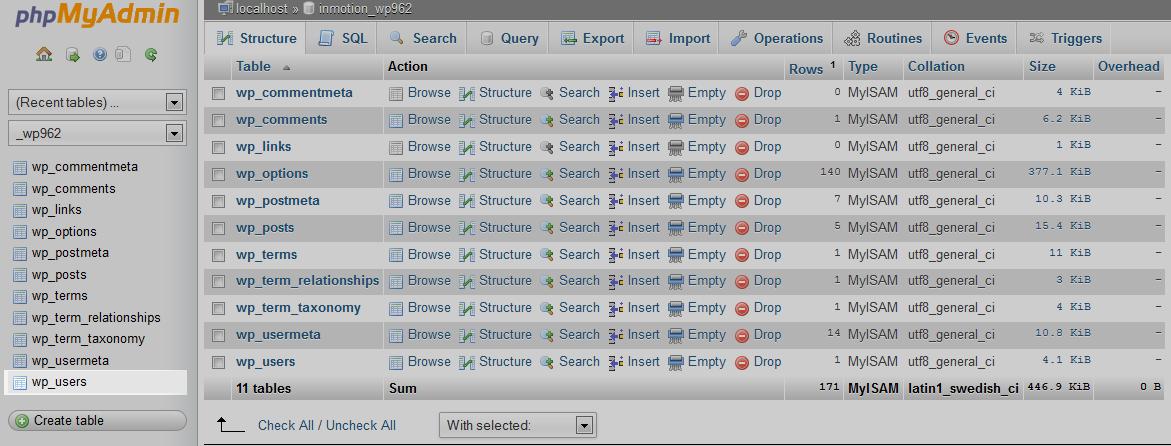
Task: Click the 446.9 KiB total size
Action: [x=1058, y=387]
